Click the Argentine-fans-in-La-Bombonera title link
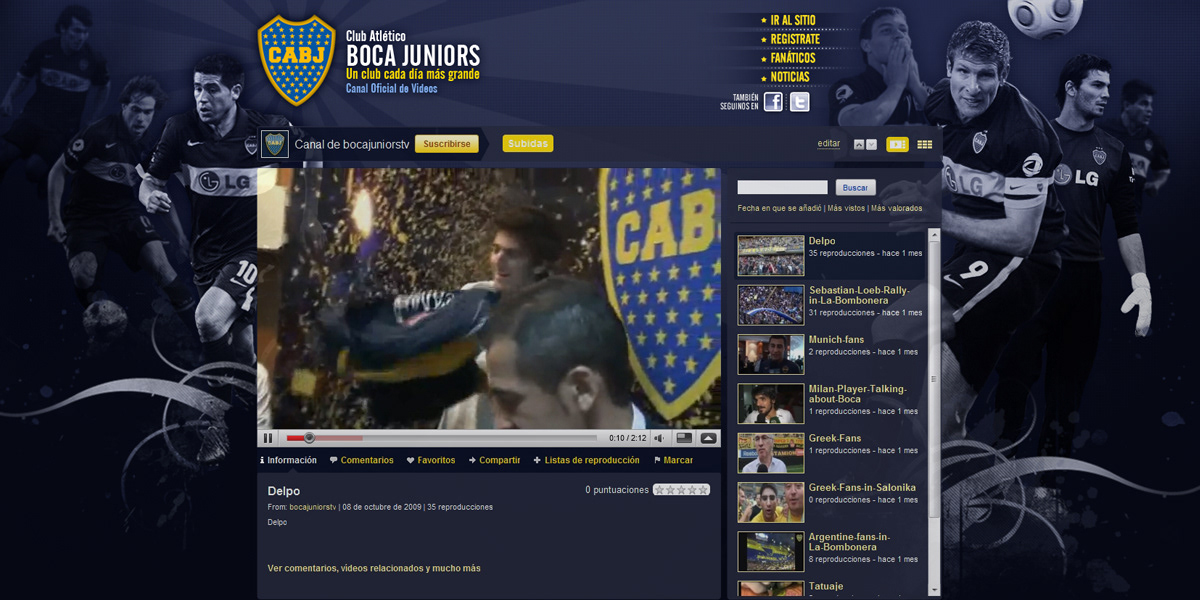Image resolution: width=1200 pixels, height=600 pixels. [x=849, y=542]
